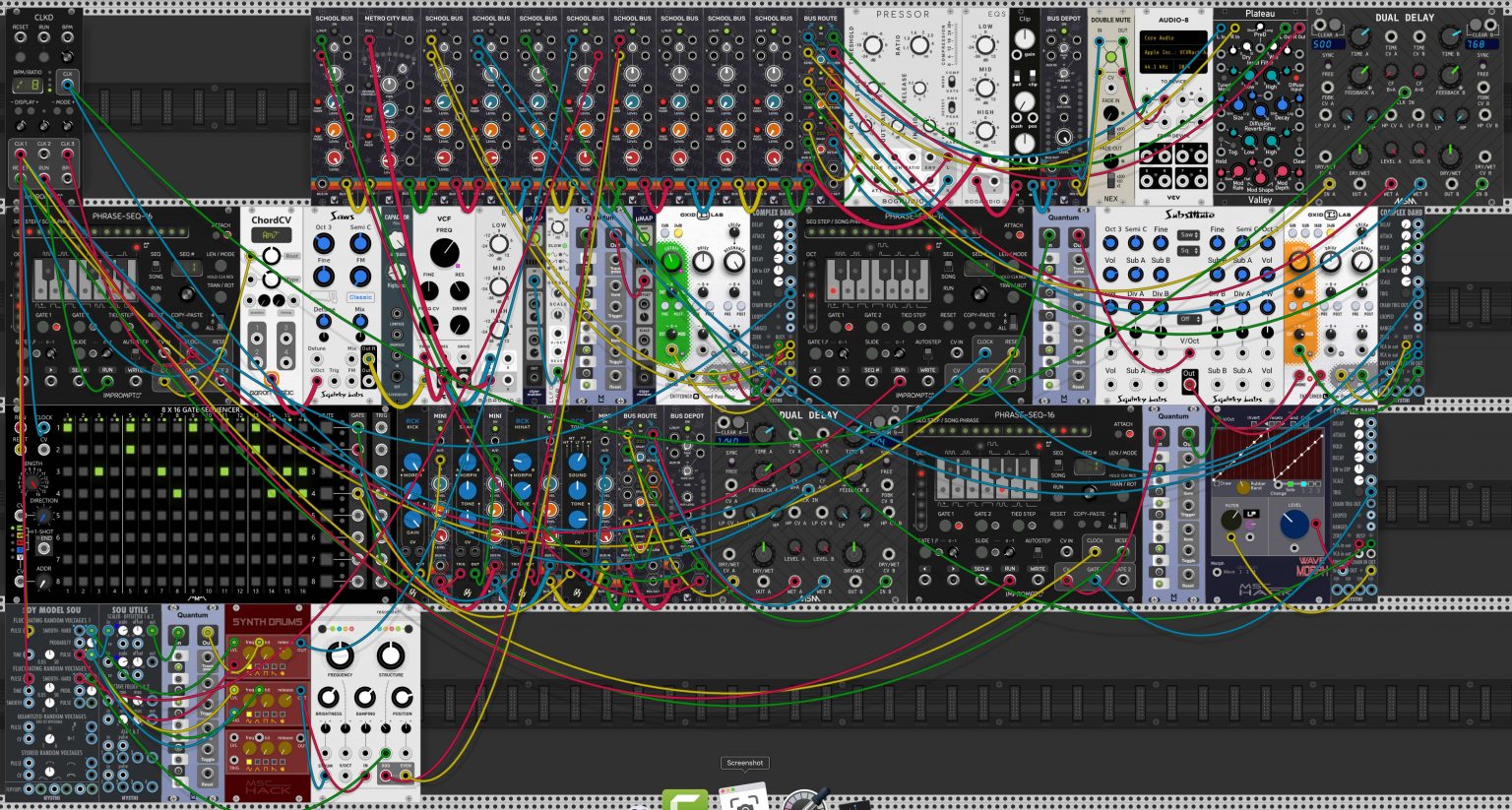
Task: Click the CLKD BPM/RATIO display
Action: coord(27,87)
